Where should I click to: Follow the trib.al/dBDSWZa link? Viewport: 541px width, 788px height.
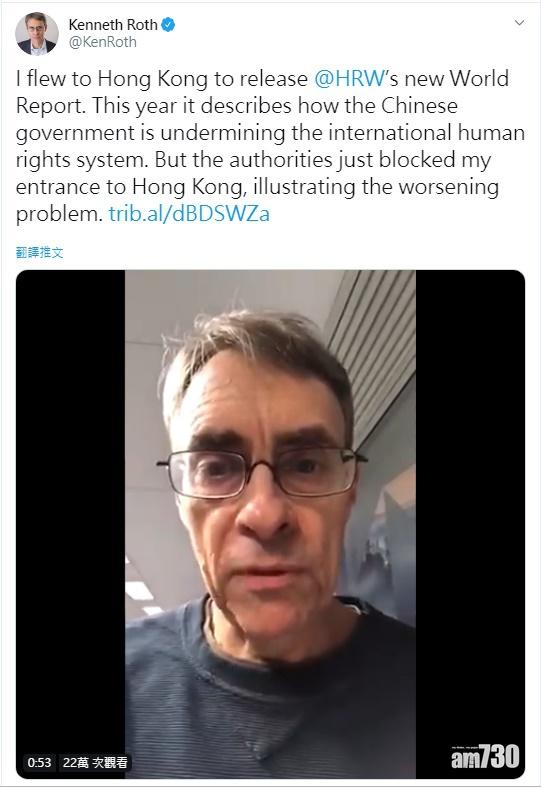click(x=189, y=214)
